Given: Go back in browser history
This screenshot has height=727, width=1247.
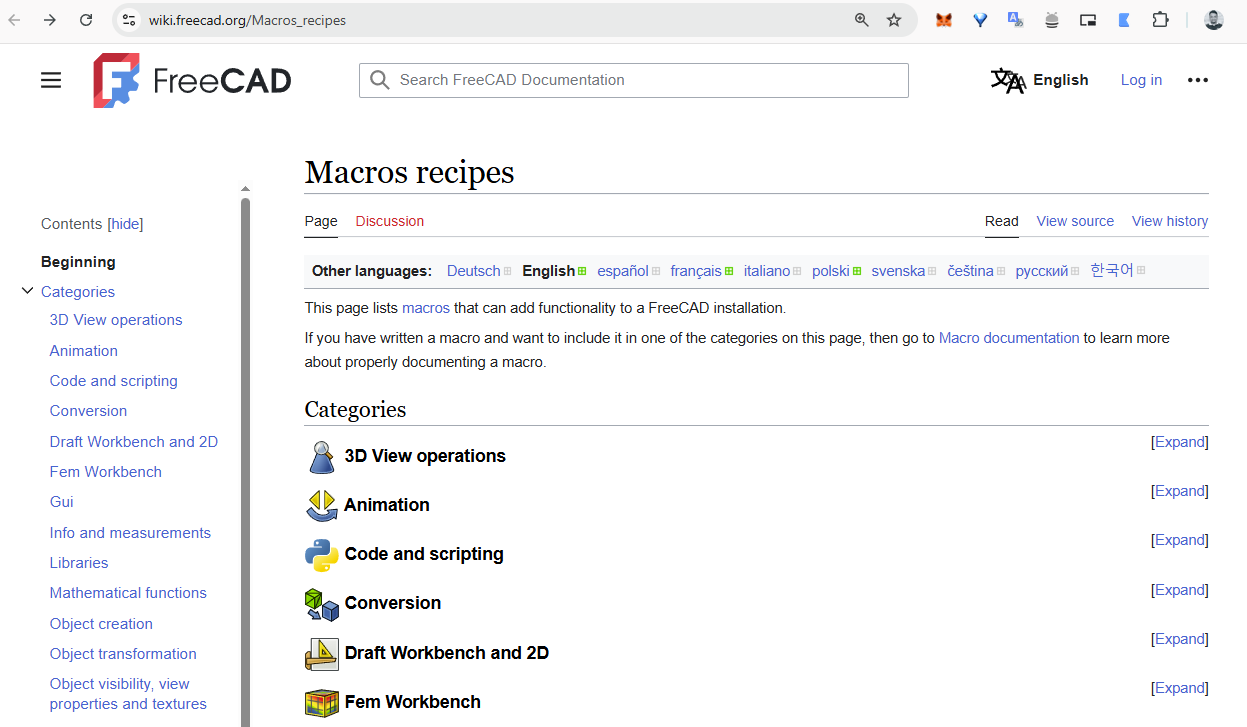Looking at the screenshot, I should point(14,20).
